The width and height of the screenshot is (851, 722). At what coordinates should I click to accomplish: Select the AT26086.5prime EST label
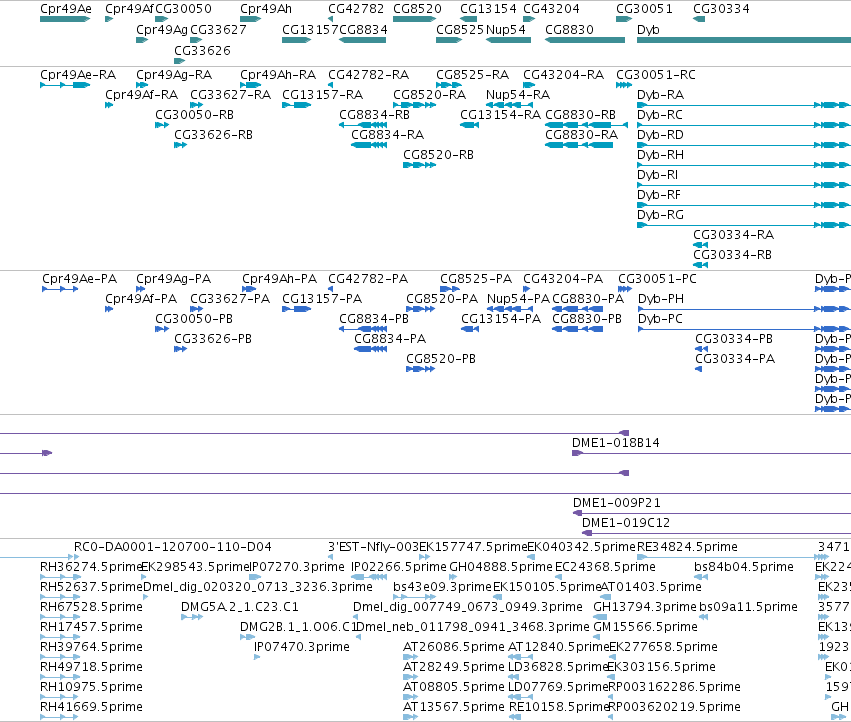click(454, 647)
